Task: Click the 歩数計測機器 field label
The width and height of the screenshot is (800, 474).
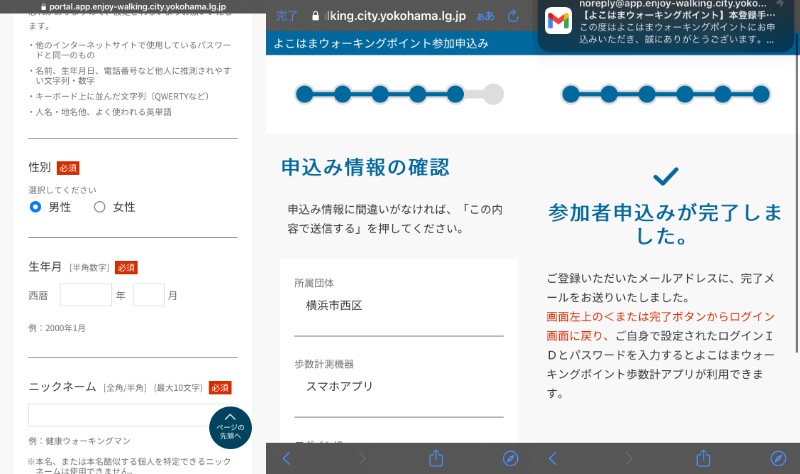Action: pyautogui.click(x=324, y=364)
